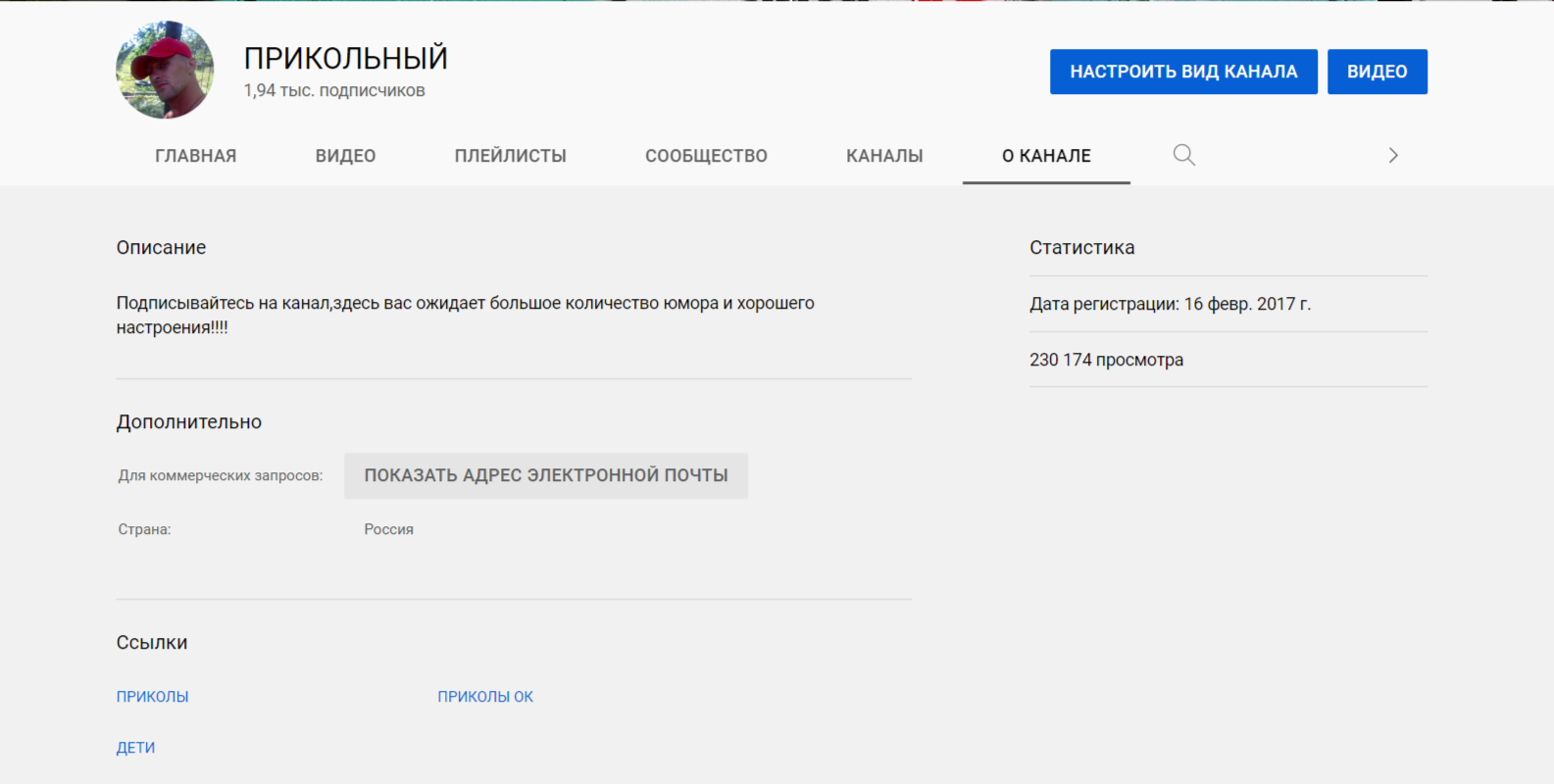The image size is (1554, 784).
Task: Click the Ссылки heading
Action: [151, 643]
